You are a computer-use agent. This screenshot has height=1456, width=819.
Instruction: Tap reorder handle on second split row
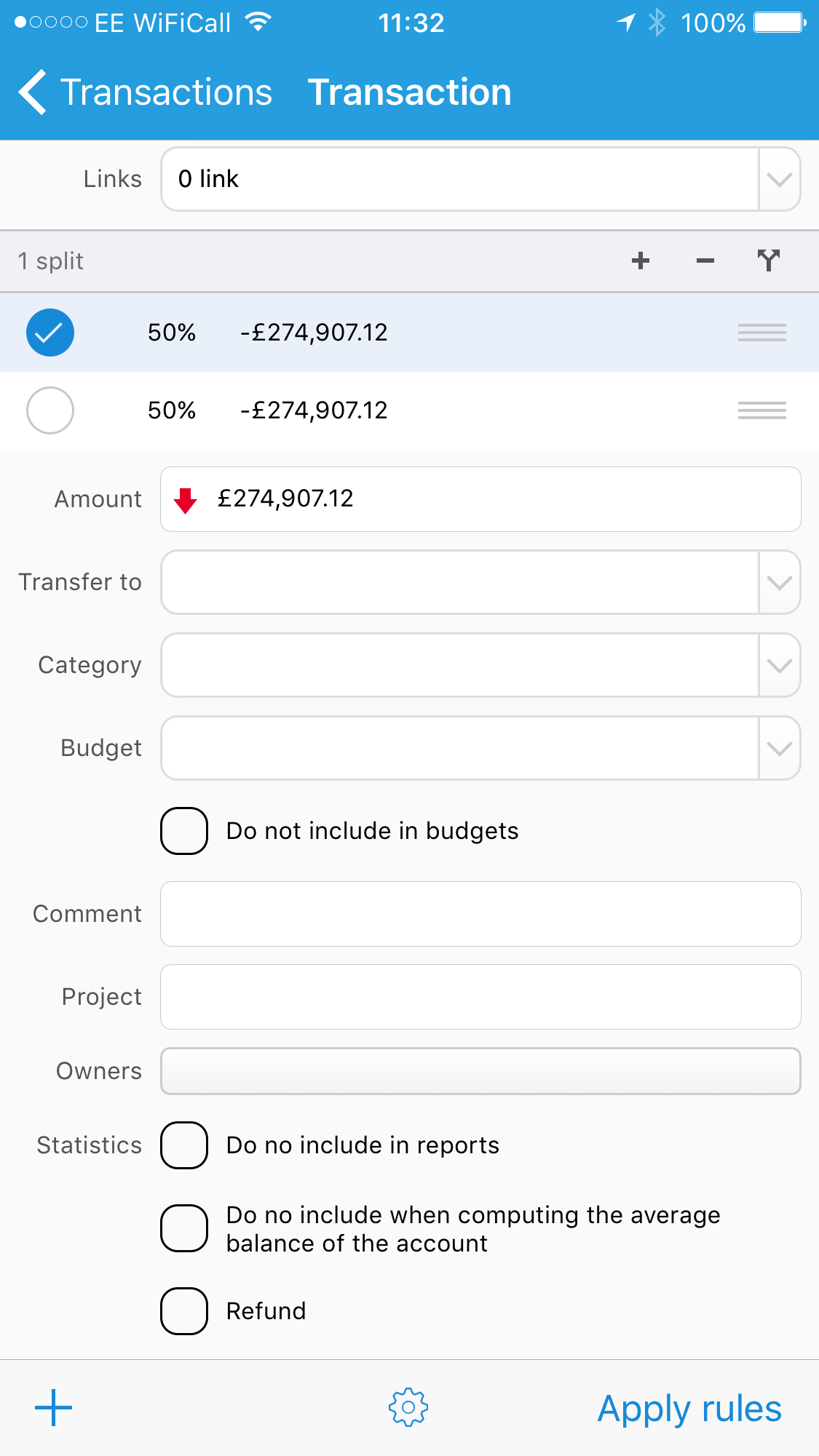761,410
